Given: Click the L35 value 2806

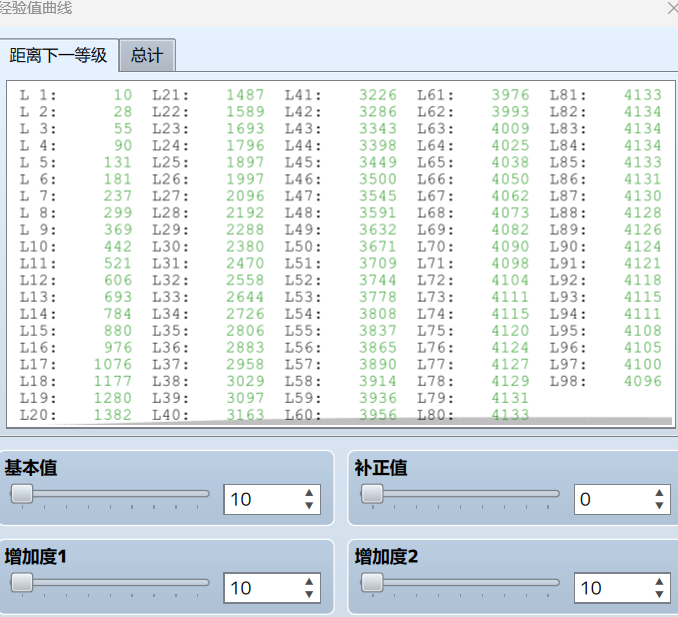Looking at the screenshot, I should point(245,330).
